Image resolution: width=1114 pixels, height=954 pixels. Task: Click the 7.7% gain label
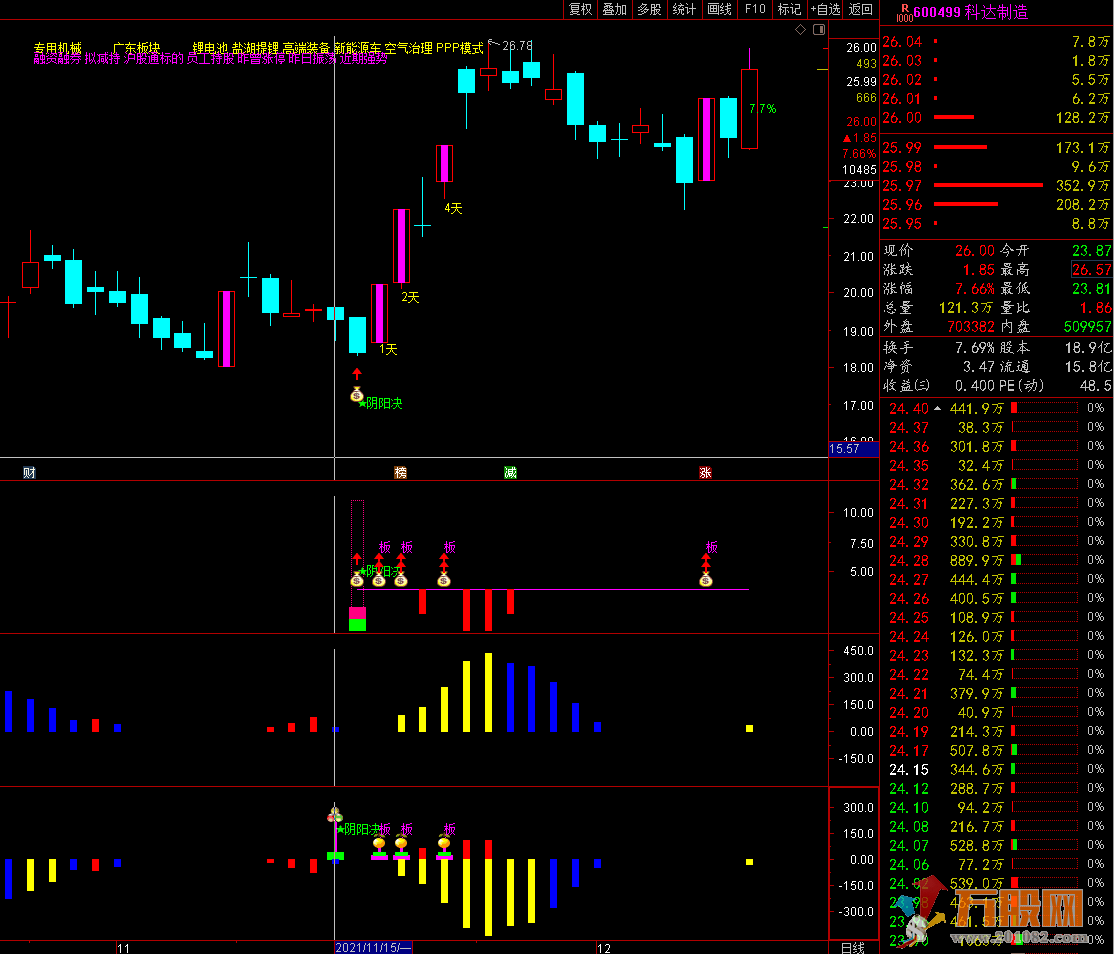(x=762, y=109)
